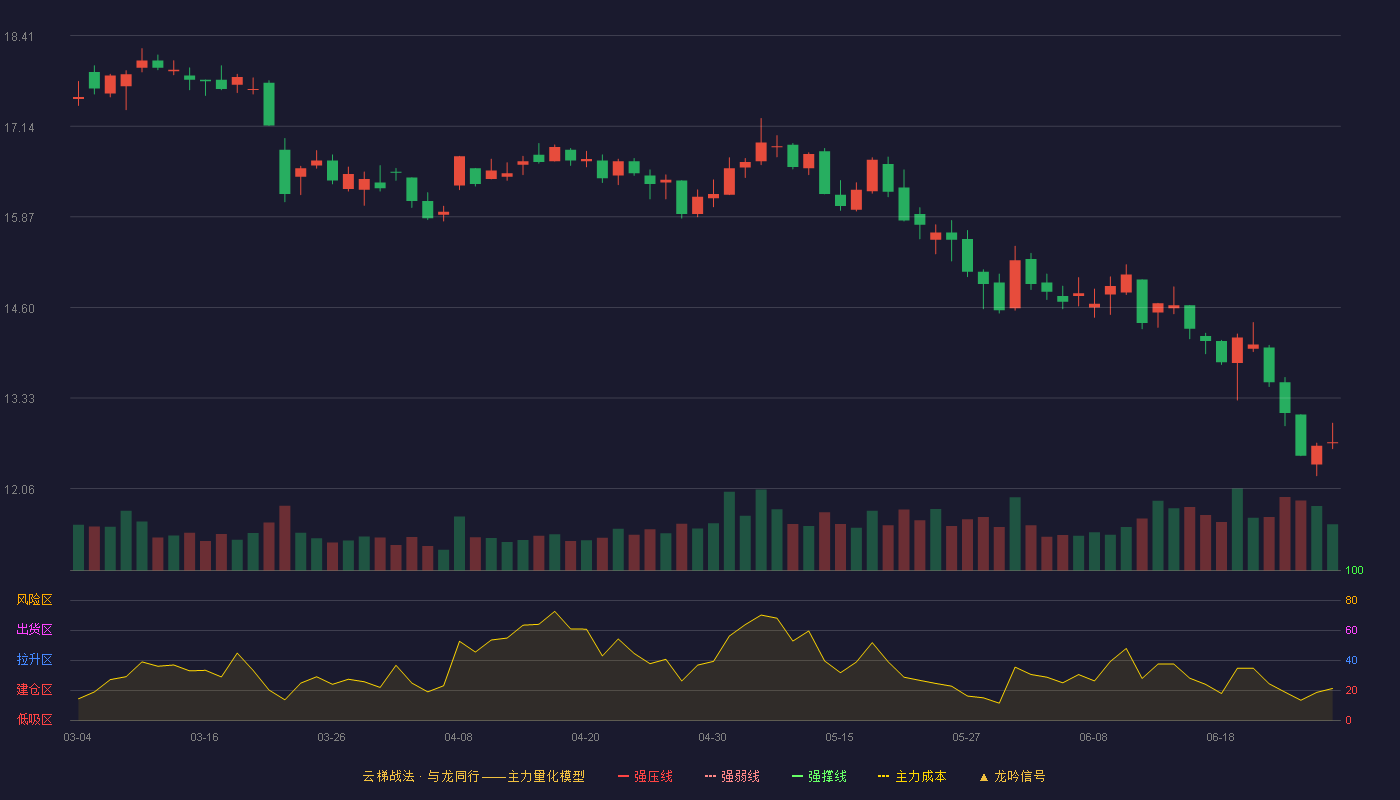Toggle the 强压线 legend item
The image size is (1400, 800).
[645, 776]
